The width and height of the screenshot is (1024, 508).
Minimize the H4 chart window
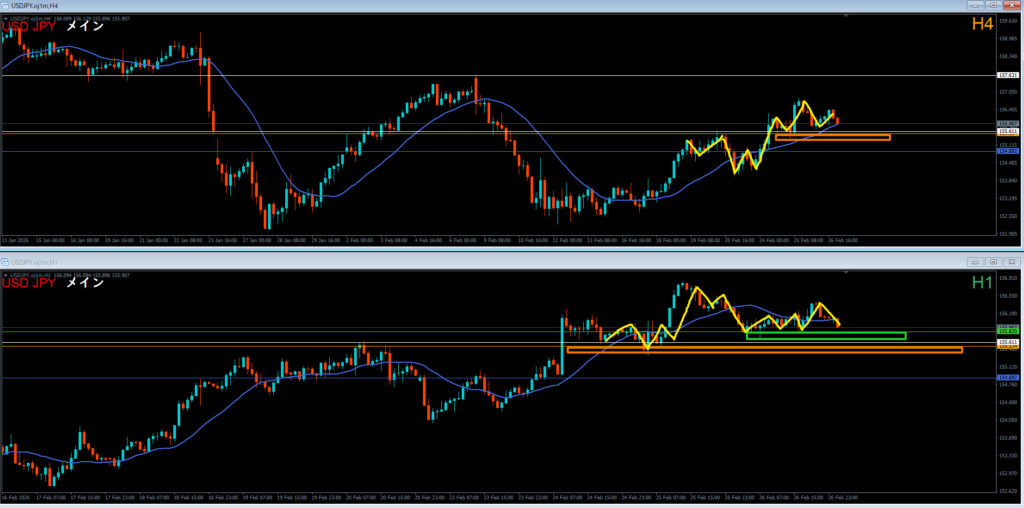pyautogui.click(x=973, y=6)
